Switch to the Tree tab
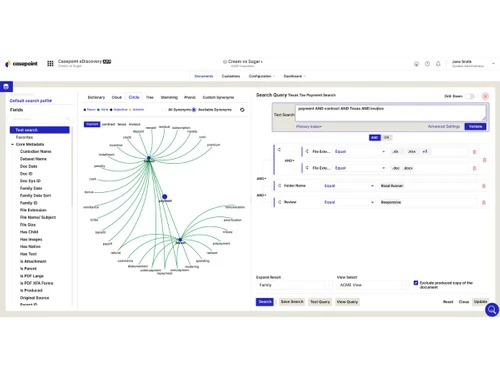 (x=150, y=97)
